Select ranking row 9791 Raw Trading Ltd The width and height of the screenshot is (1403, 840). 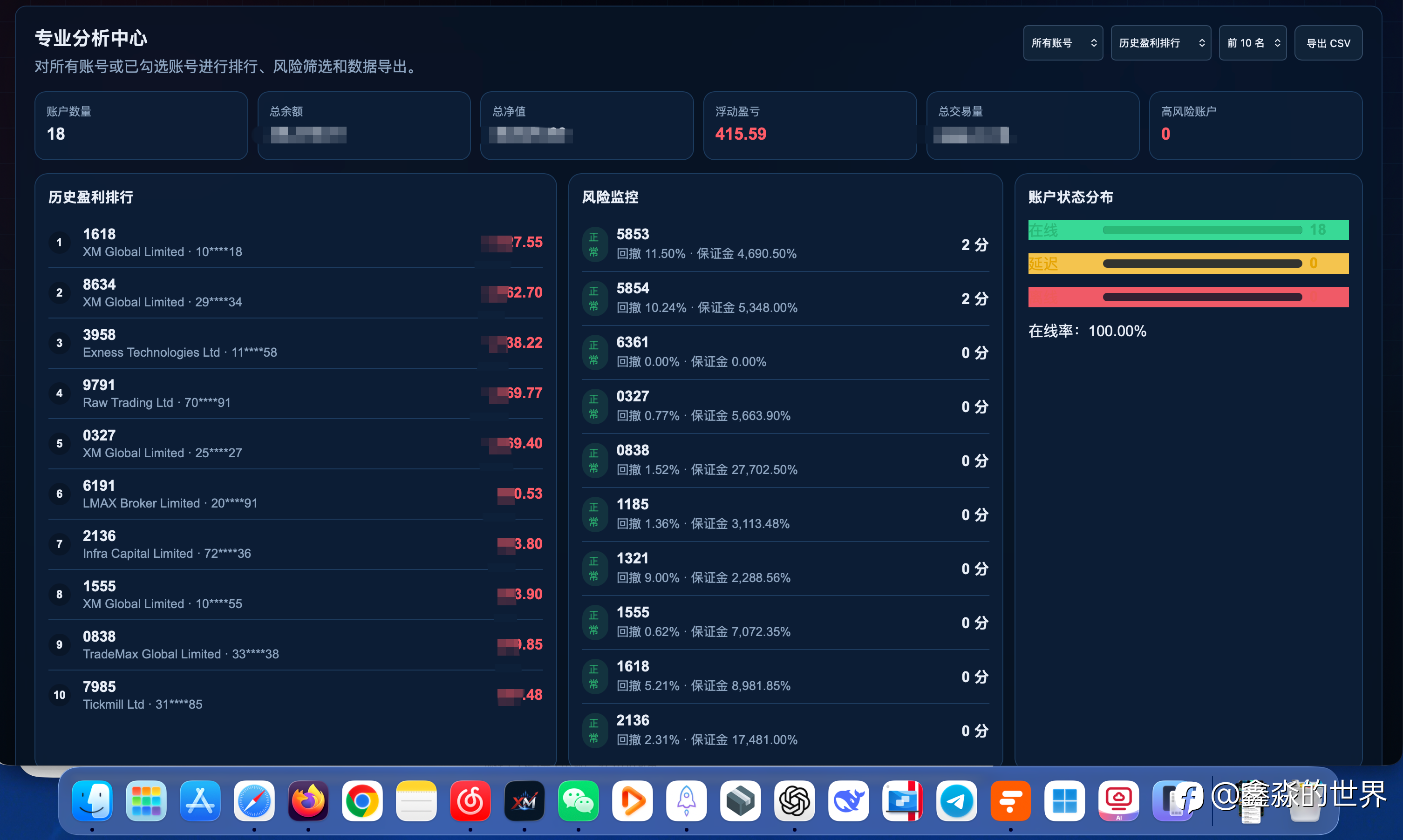[x=295, y=393]
